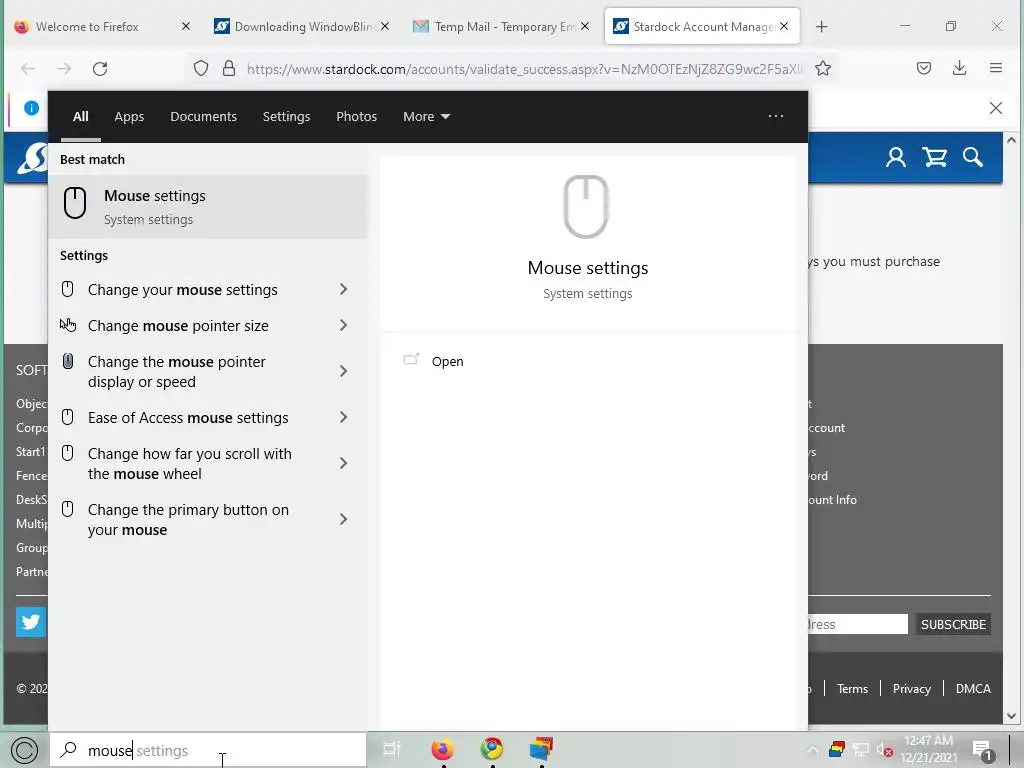Image resolution: width=1024 pixels, height=768 pixels.
Task: Show hidden system tray icons
Action: coord(812,749)
